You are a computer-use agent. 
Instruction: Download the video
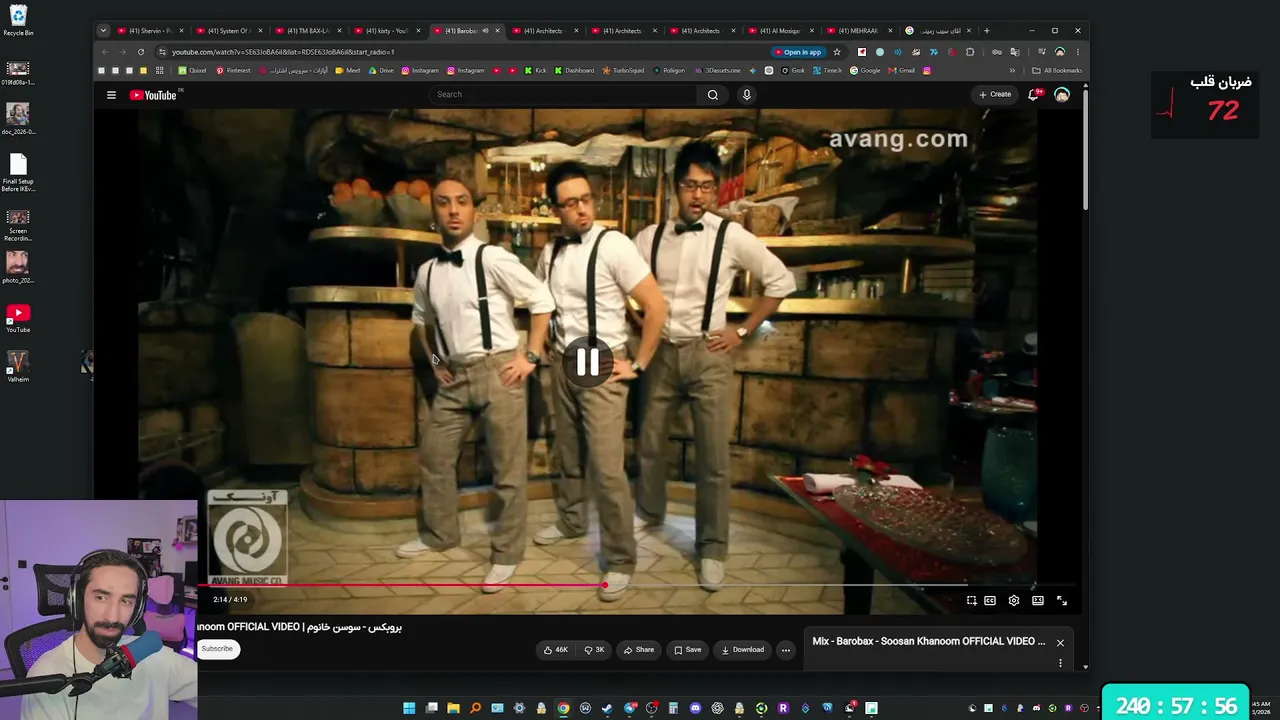(x=743, y=650)
